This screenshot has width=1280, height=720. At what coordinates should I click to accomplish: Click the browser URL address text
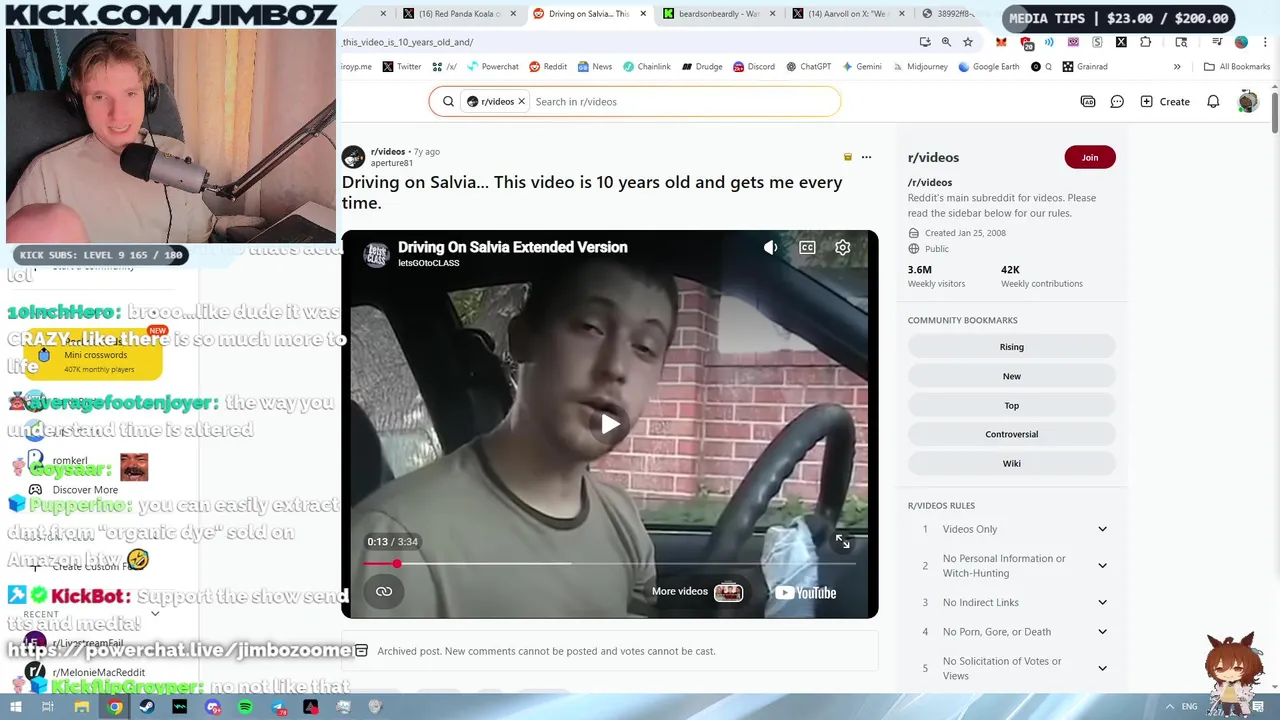pyautogui.click(x=408, y=42)
